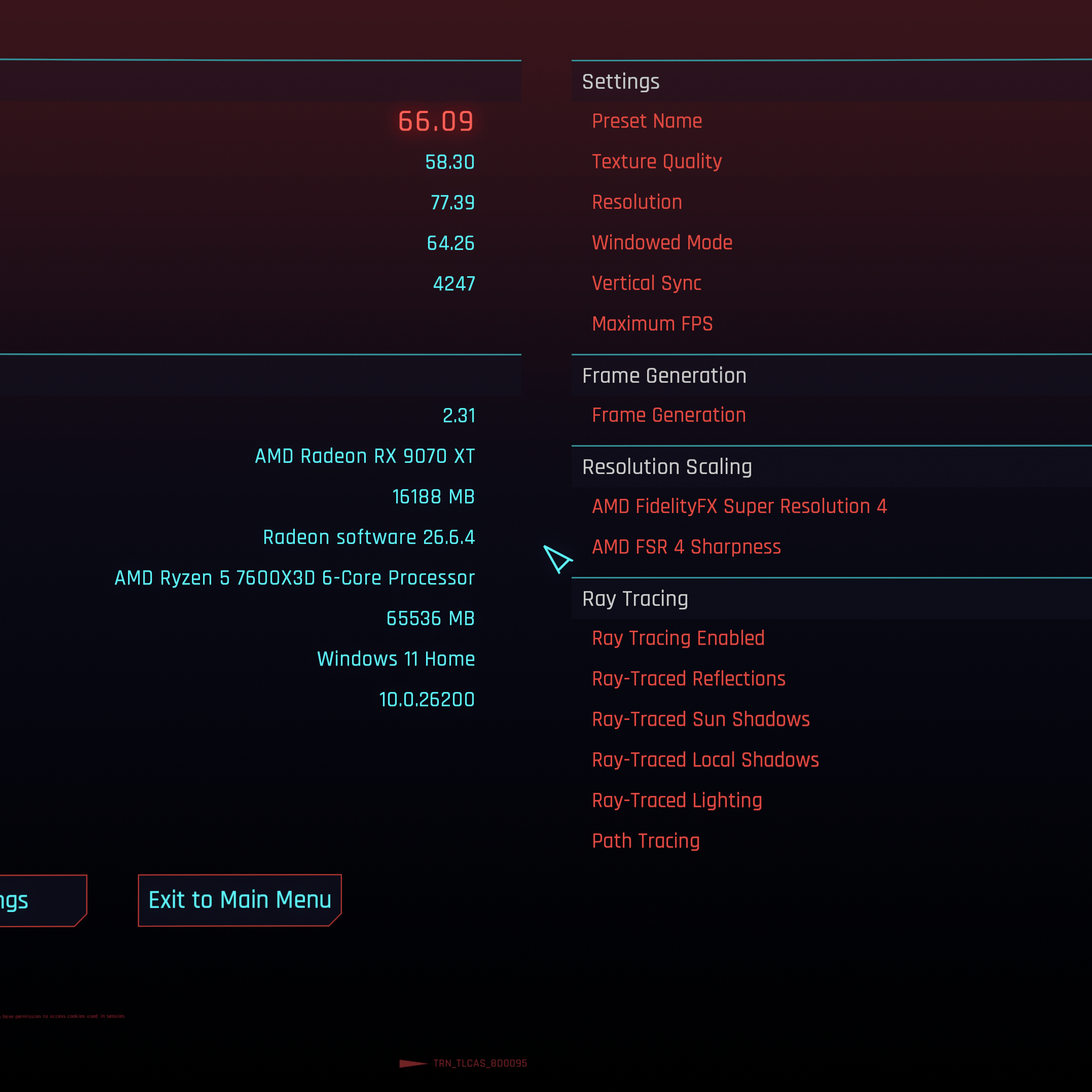
Task: Click the 65536 MB memory value
Action: pos(431,619)
